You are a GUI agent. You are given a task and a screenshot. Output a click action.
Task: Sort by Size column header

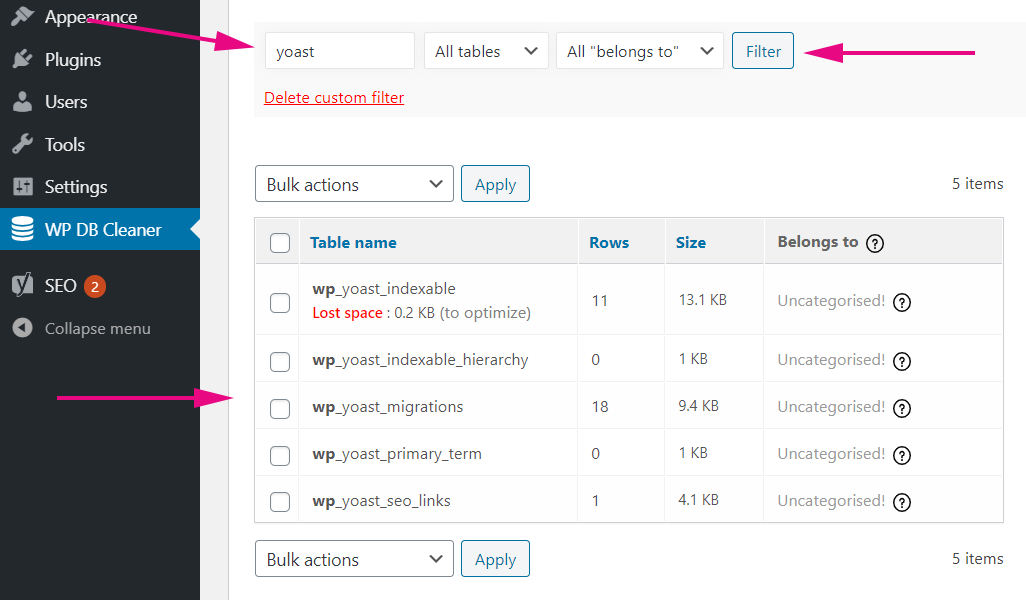tap(691, 243)
